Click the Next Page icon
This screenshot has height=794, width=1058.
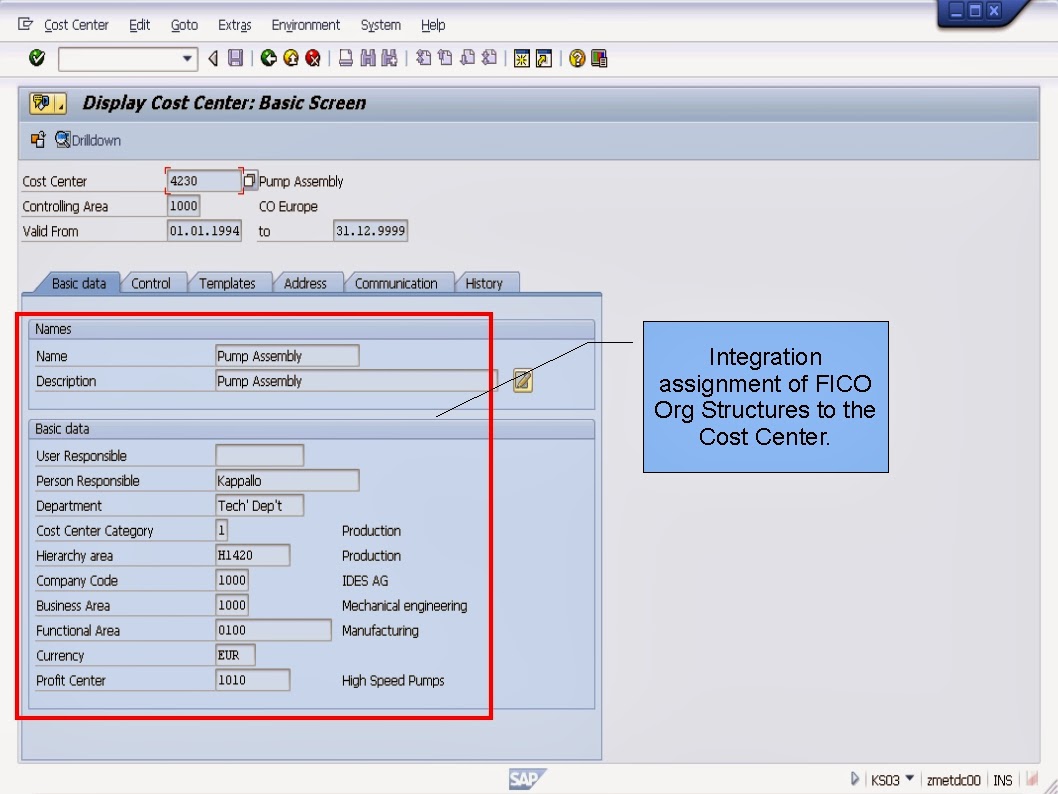468,59
